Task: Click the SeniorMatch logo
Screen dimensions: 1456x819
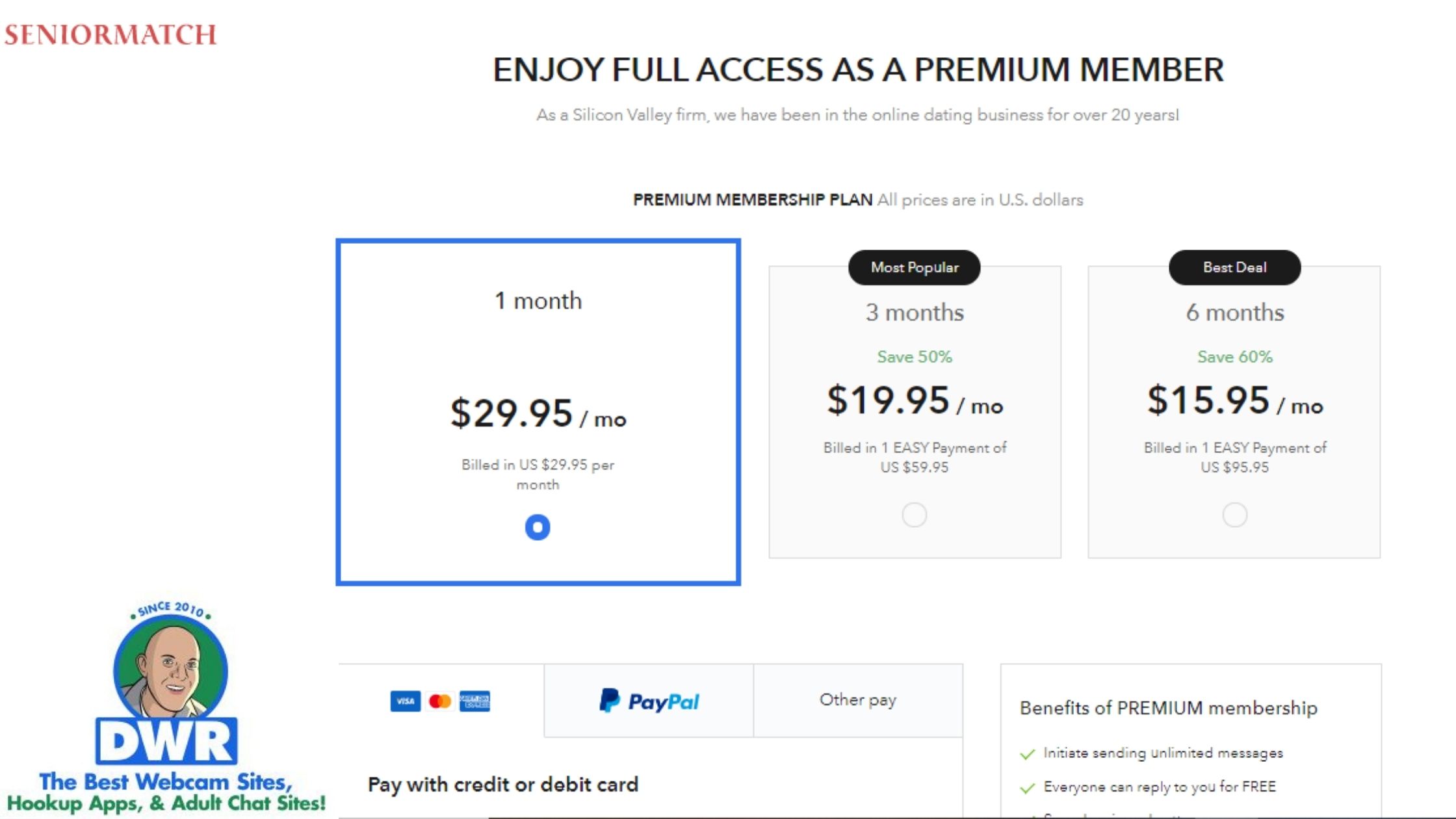Action: [110, 35]
